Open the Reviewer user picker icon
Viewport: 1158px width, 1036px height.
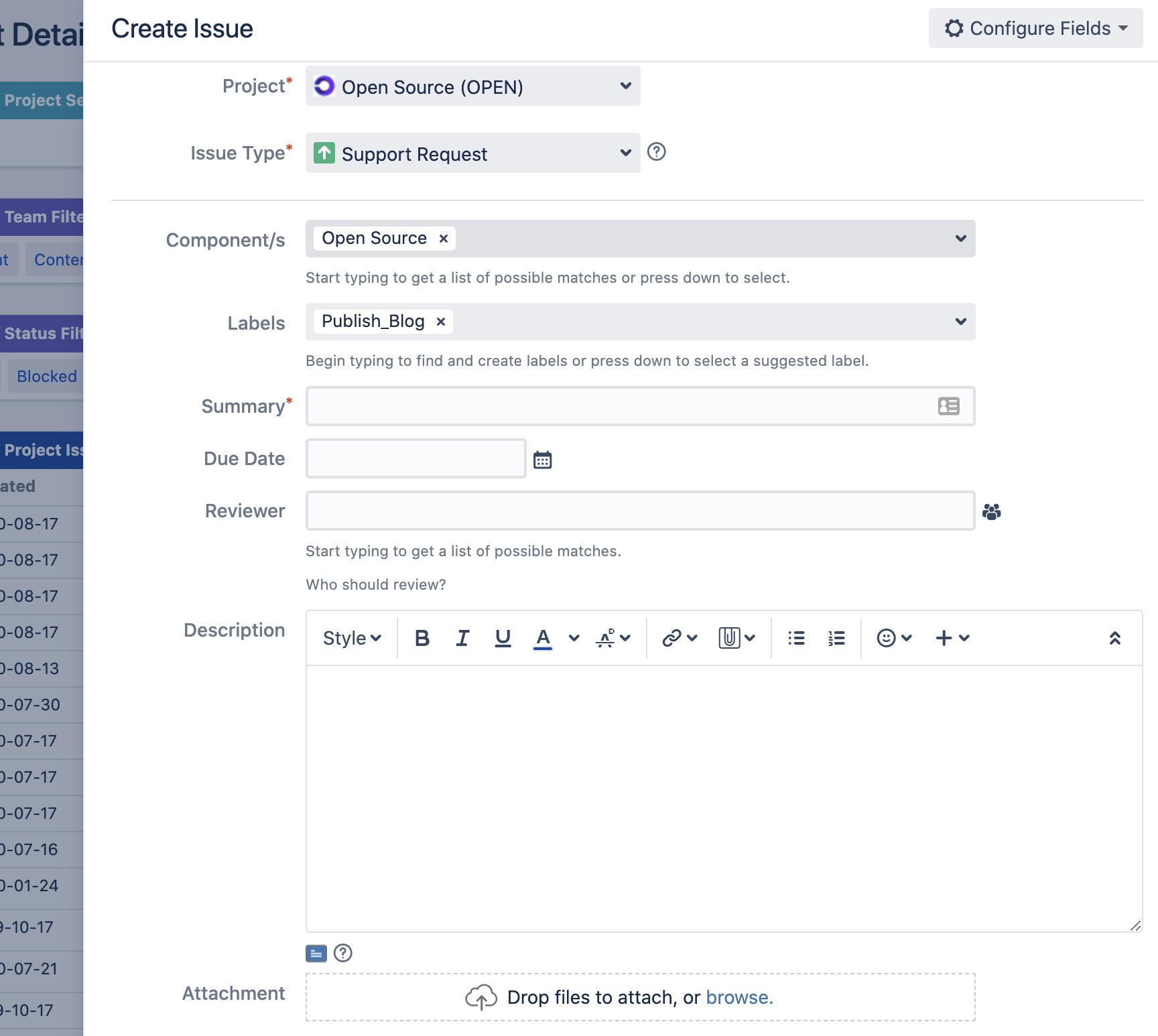tap(992, 512)
